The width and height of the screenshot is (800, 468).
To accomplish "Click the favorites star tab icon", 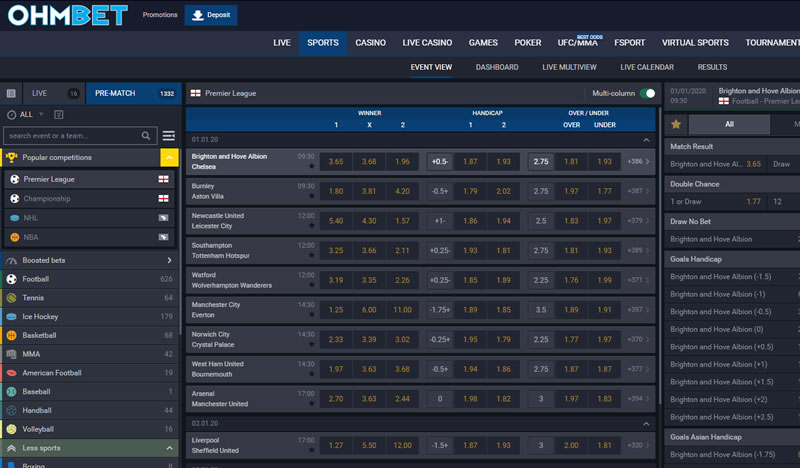I will 676,124.
